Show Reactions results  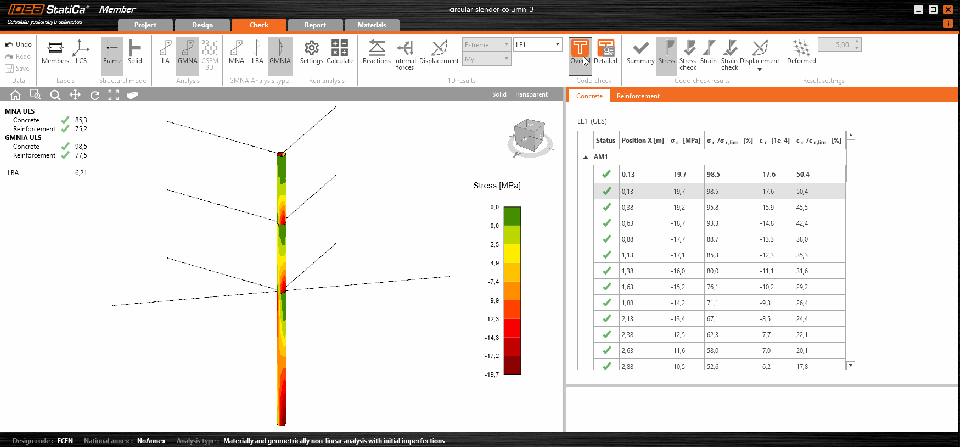377,53
